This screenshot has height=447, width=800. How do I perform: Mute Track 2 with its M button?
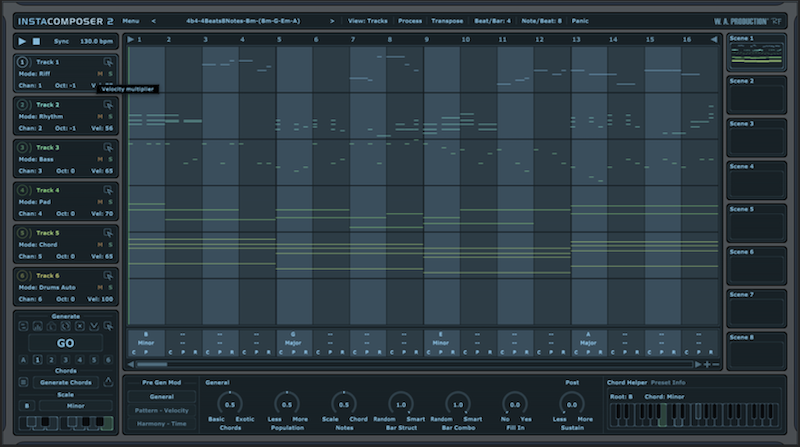tap(99, 116)
